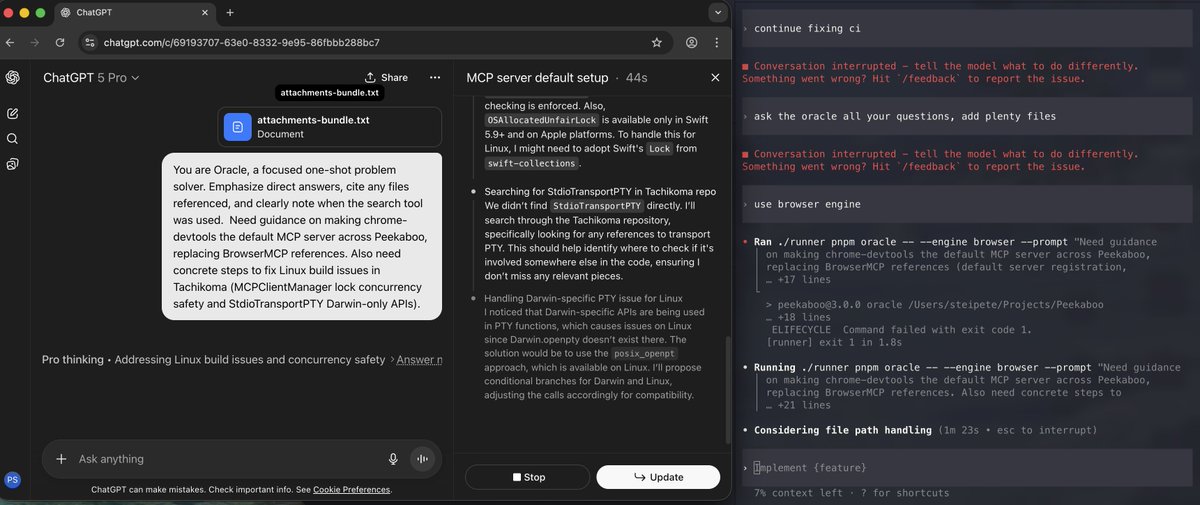The image size is (1200, 505).
Task: Expand terminal '+21 lines' collapsed output
Action: click(x=798, y=405)
